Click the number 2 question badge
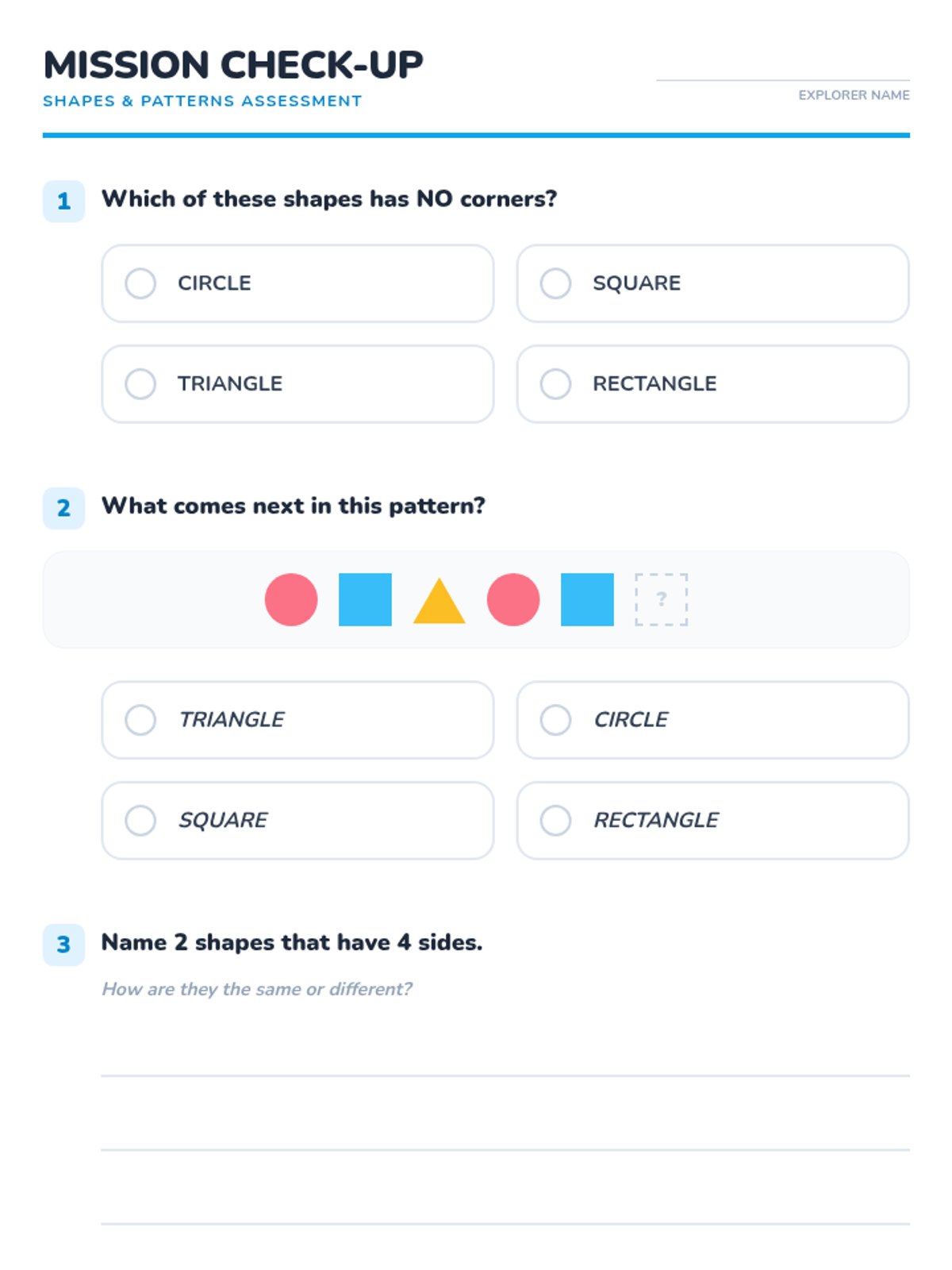Image resolution: width=952 pixels, height=1270 pixels. click(63, 508)
